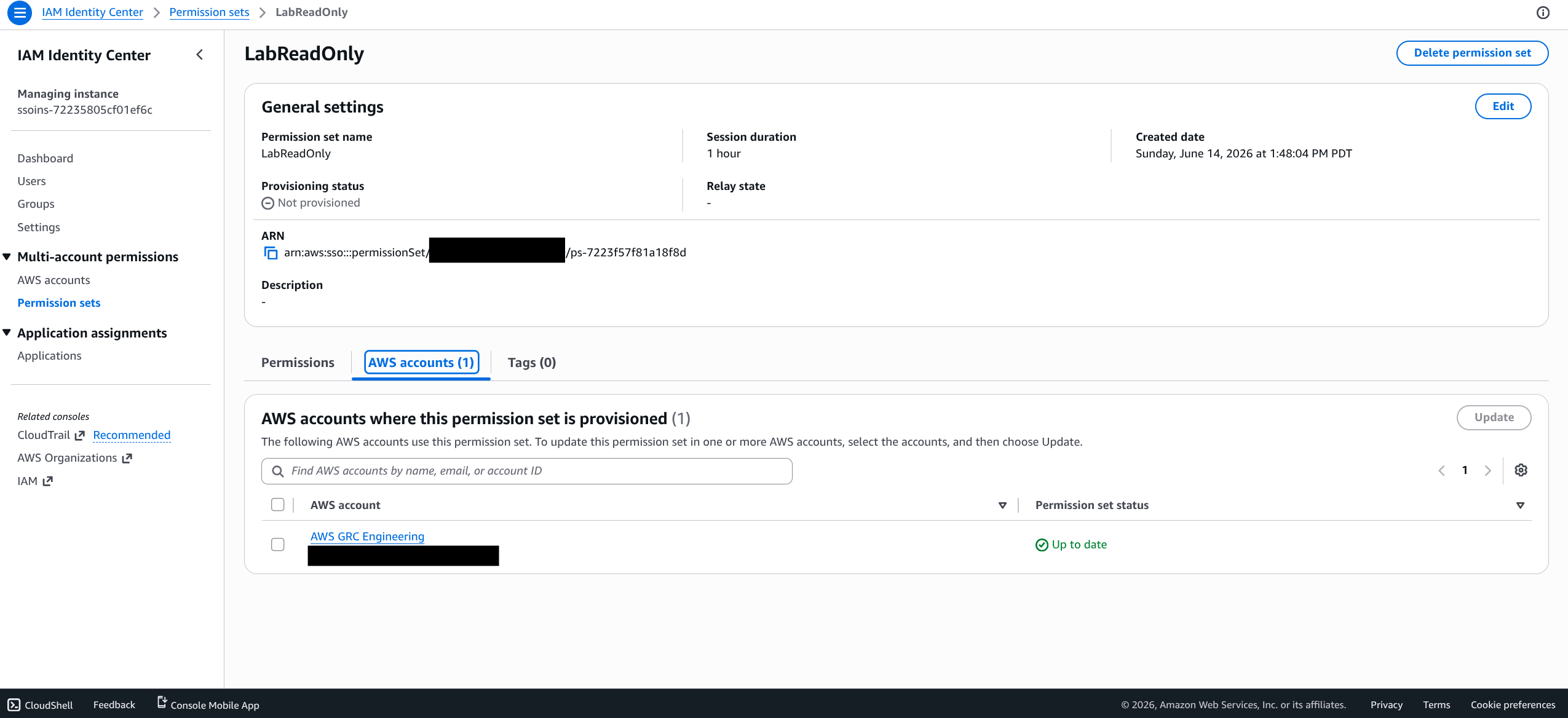Select all AWS accounts checkbox

tap(278, 505)
